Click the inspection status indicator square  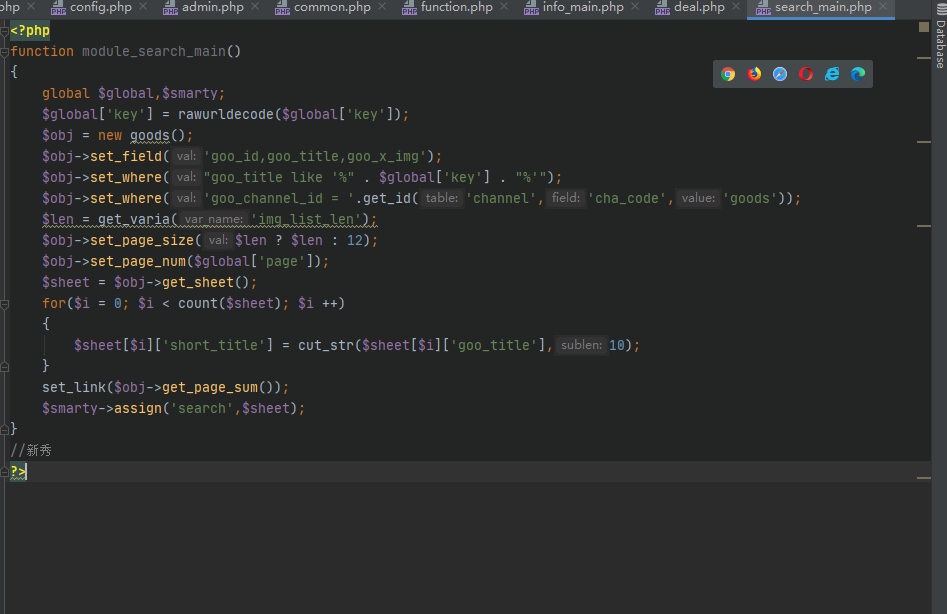click(x=923, y=27)
